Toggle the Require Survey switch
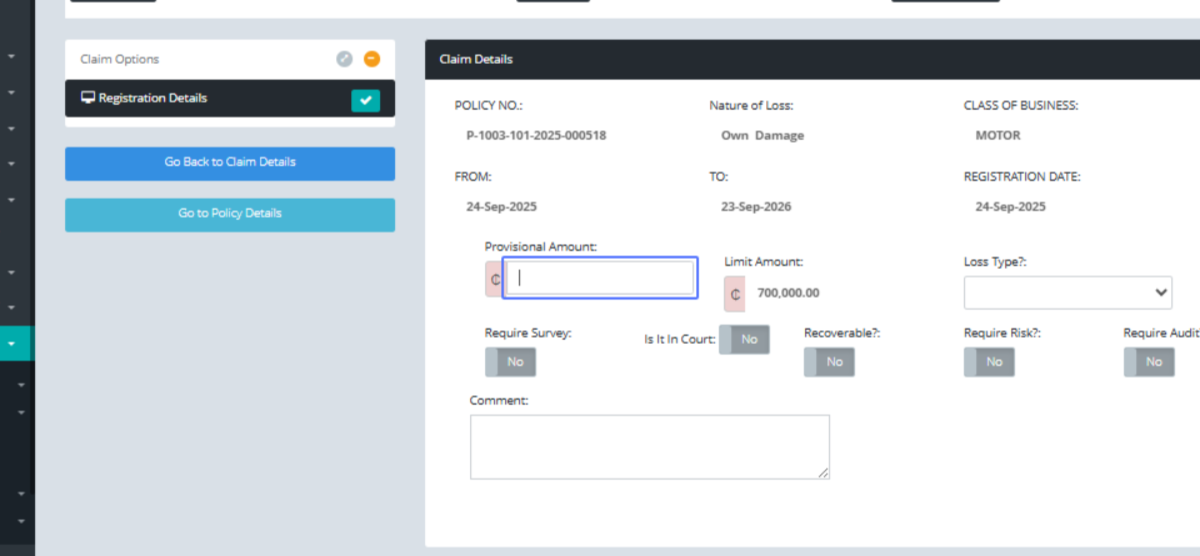This screenshot has width=1200, height=556. pyautogui.click(x=511, y=362)
